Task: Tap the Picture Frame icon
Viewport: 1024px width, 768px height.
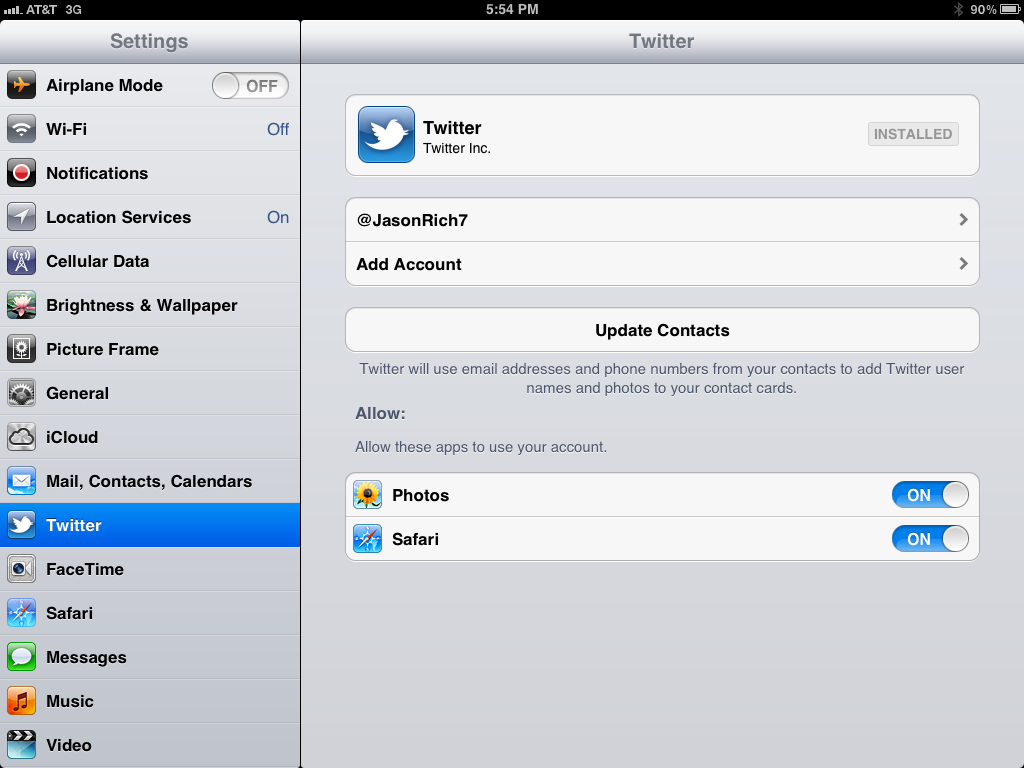Action: pyautogui.click(x=22, y=349)
